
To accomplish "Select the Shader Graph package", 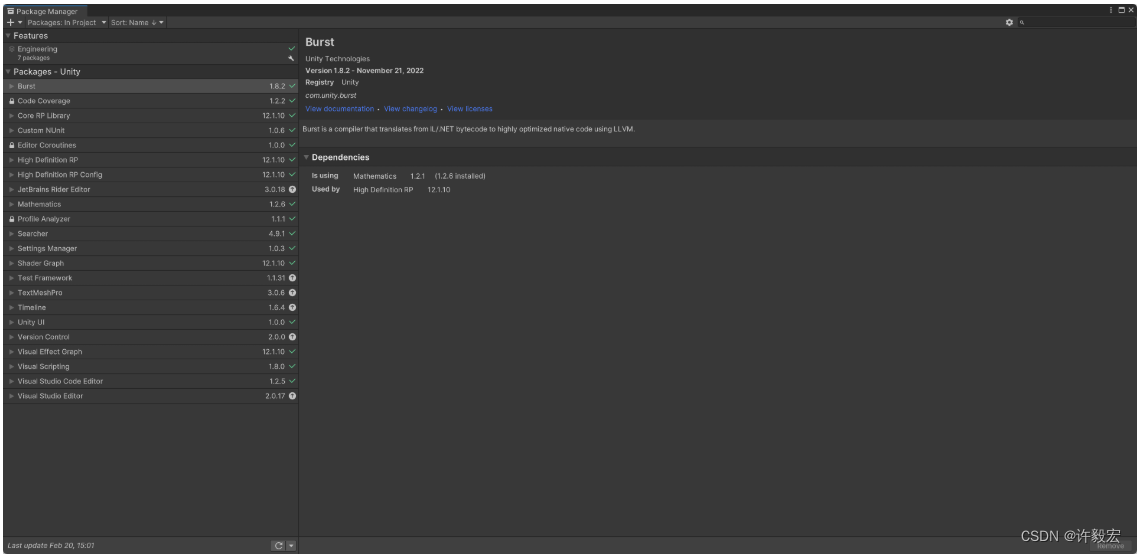I will click(151, 263).
